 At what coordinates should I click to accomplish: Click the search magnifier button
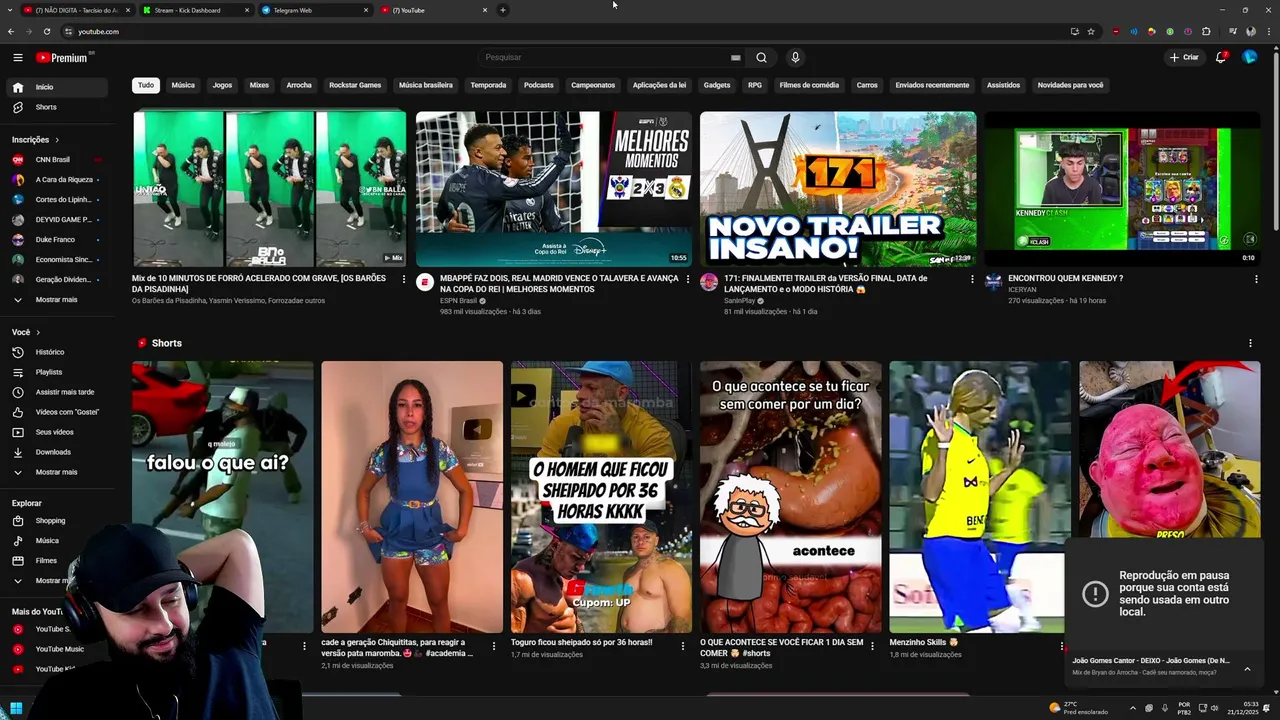[x=761, y=57]
